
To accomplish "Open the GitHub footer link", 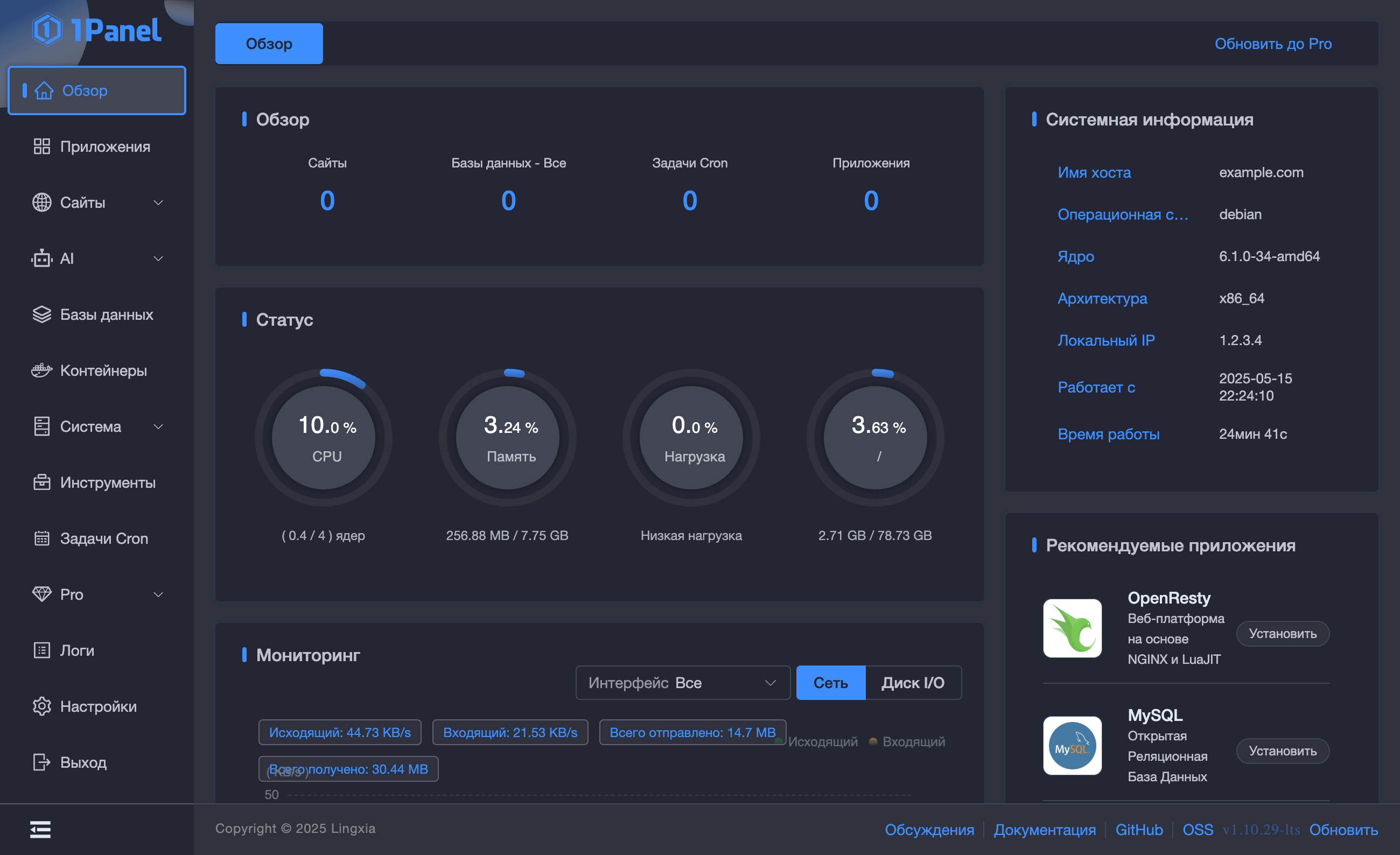I will click(1139, 830).
